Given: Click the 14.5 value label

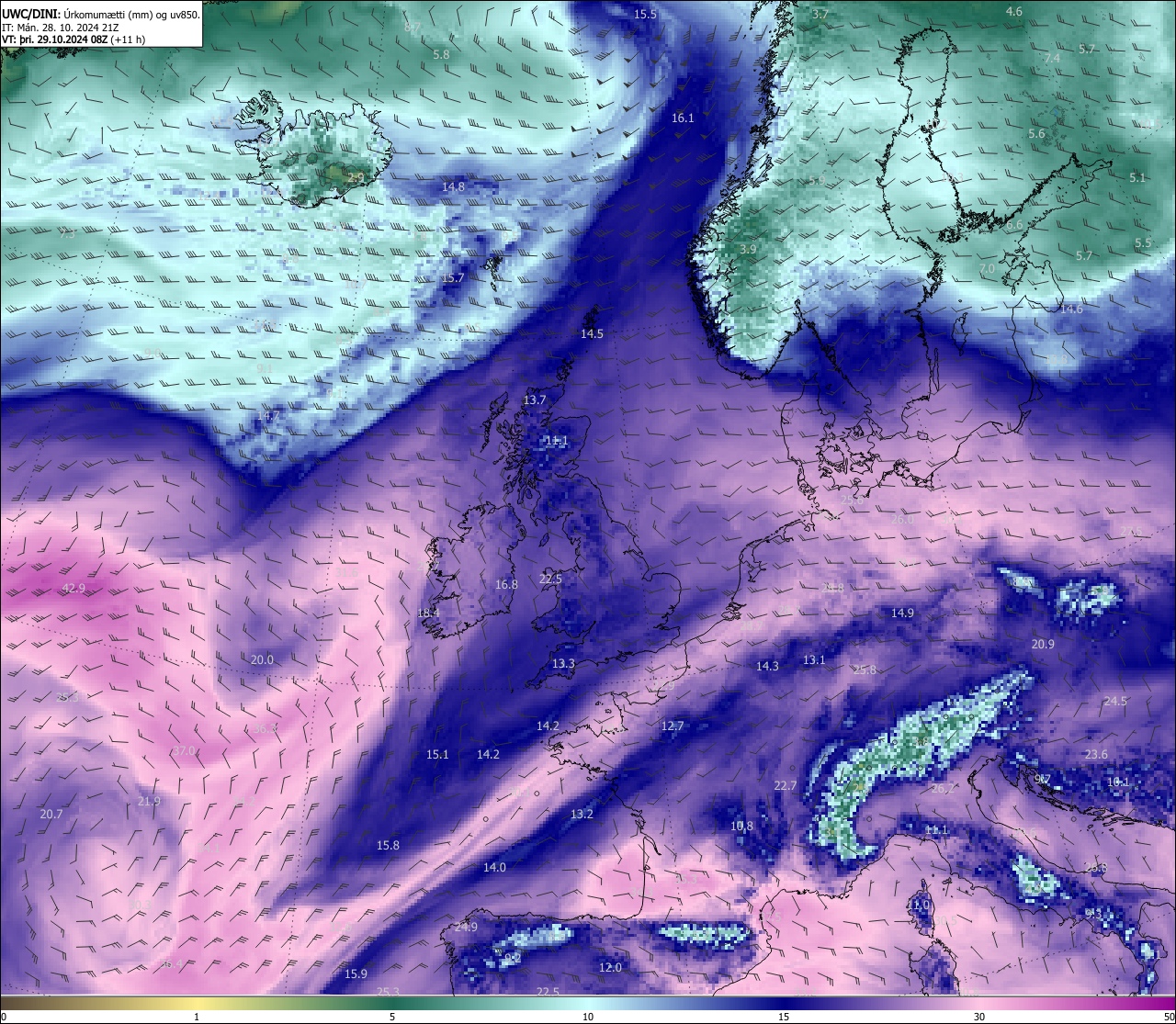Looking at the screenshot, I should [592, 334].
